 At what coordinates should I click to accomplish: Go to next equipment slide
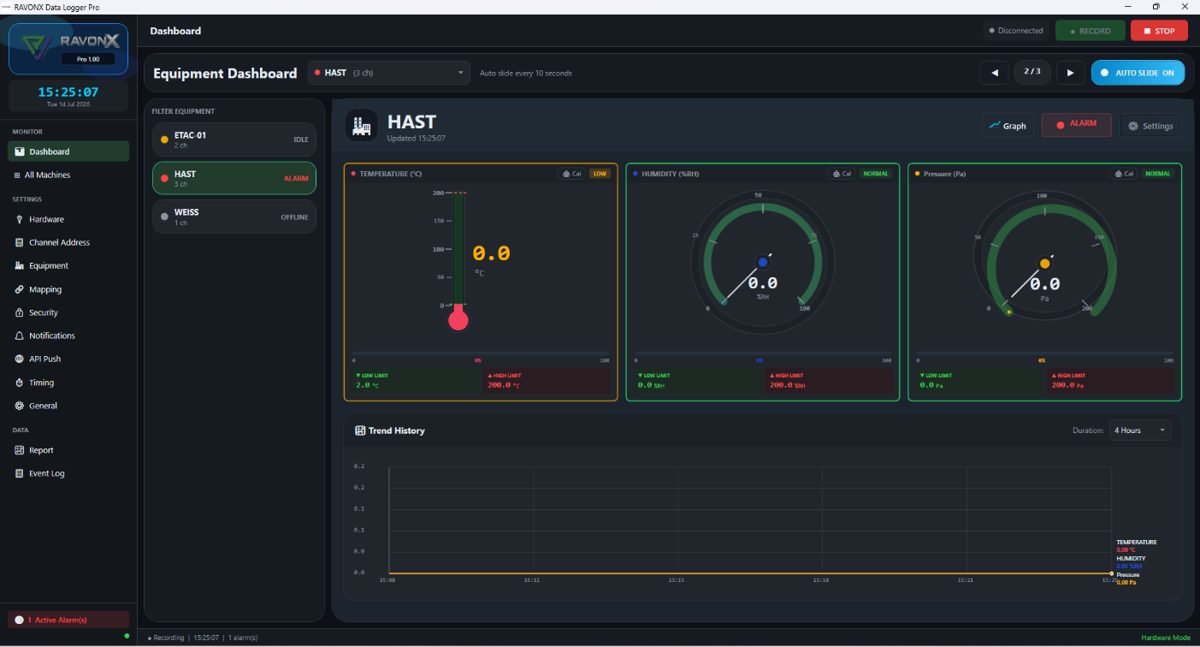coord(1070,73)
